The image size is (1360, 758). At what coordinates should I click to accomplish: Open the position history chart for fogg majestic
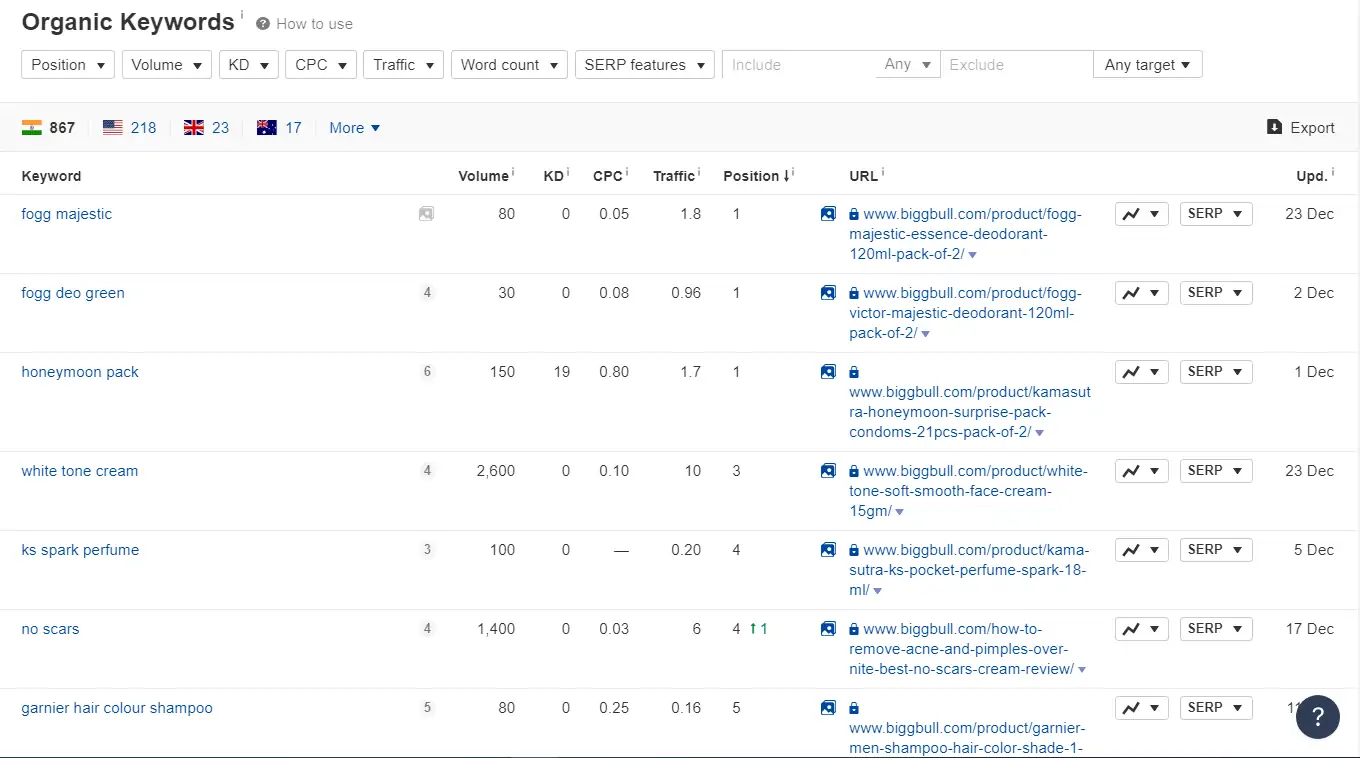[1141, 214]
